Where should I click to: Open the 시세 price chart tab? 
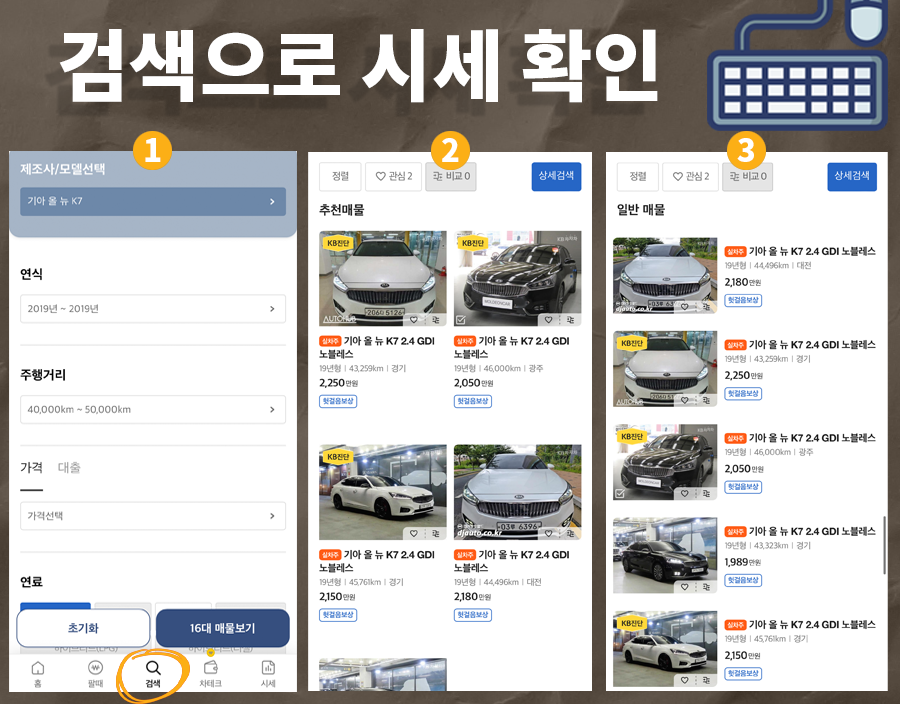point(268,674)
